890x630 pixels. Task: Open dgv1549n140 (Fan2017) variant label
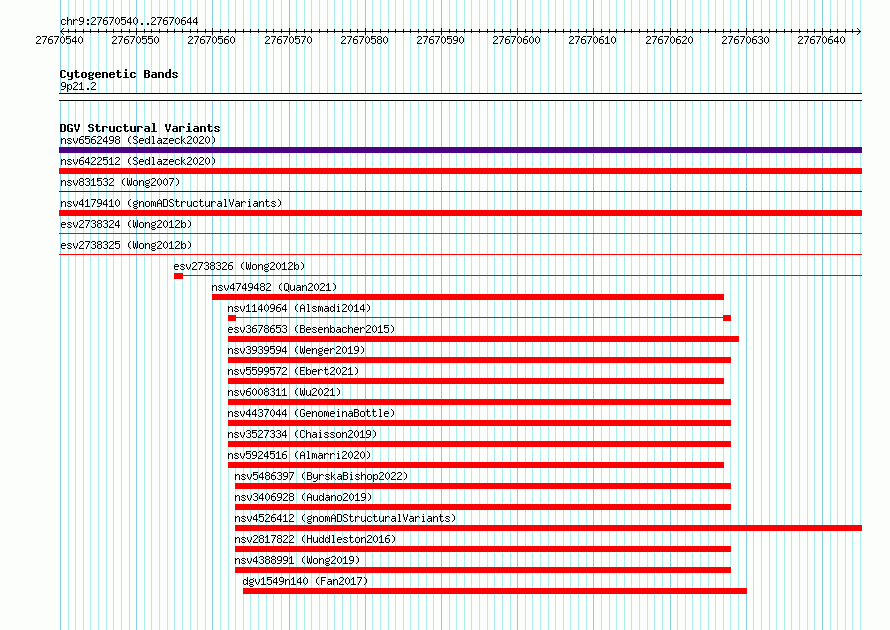click(305, 581)
